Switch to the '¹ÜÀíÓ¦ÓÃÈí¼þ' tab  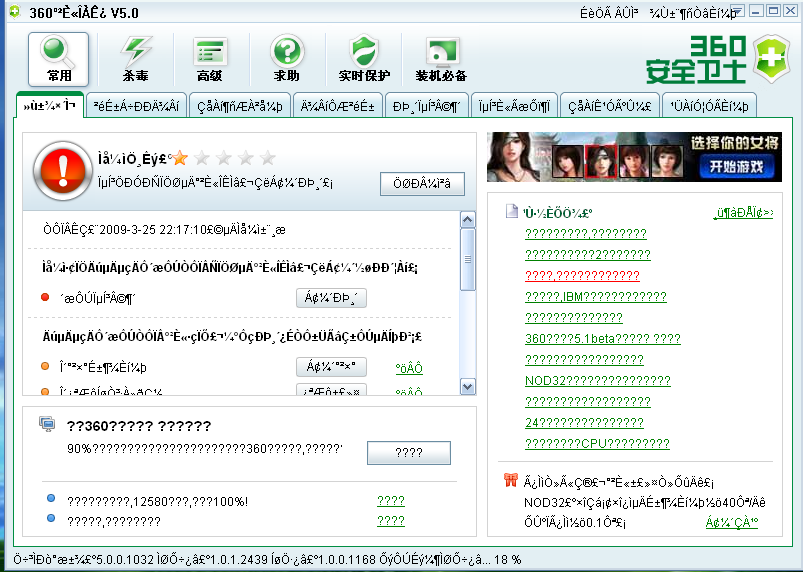pos(709,106)
